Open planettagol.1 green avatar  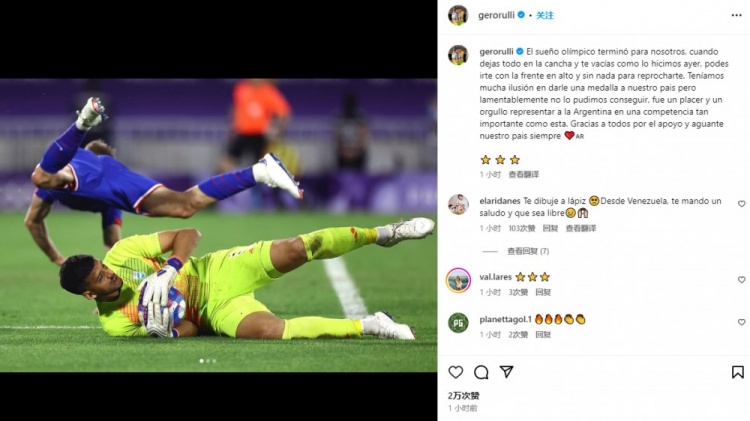coord(458,323)
